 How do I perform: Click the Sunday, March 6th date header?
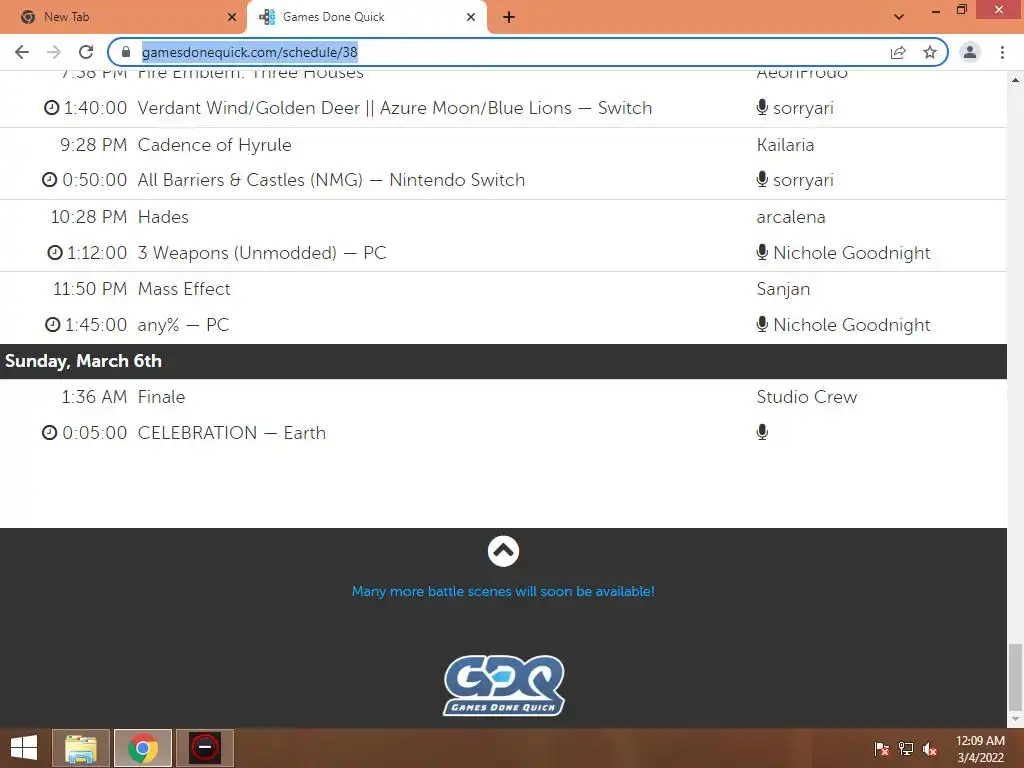pyautogui.click(x=83, y=361)
